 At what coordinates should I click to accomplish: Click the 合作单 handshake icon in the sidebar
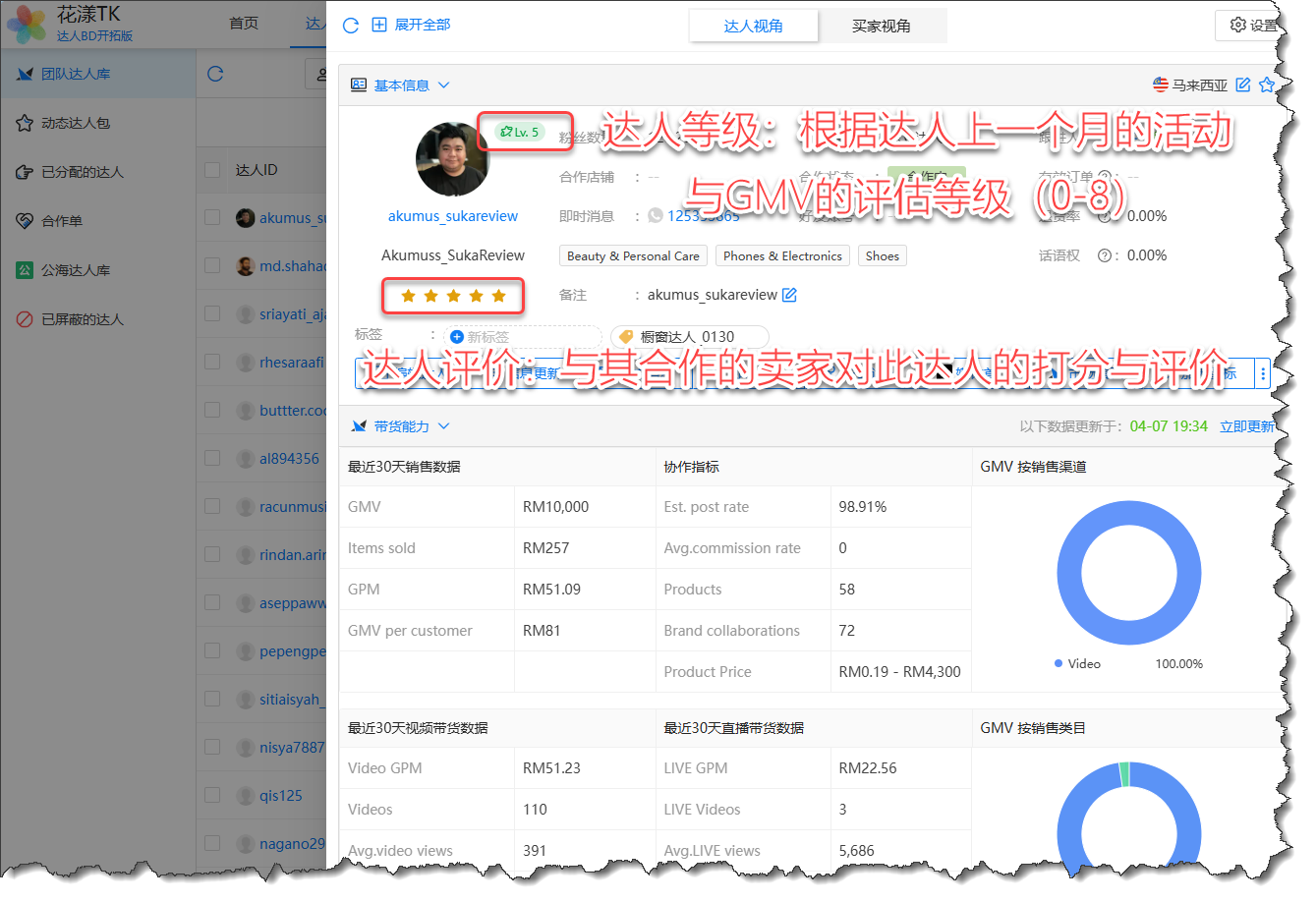25,221
